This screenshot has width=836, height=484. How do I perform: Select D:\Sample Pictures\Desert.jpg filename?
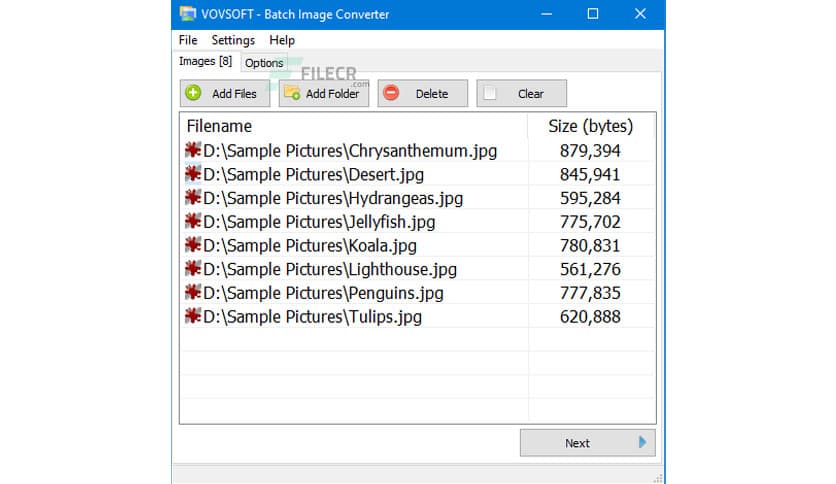[314, 174]
